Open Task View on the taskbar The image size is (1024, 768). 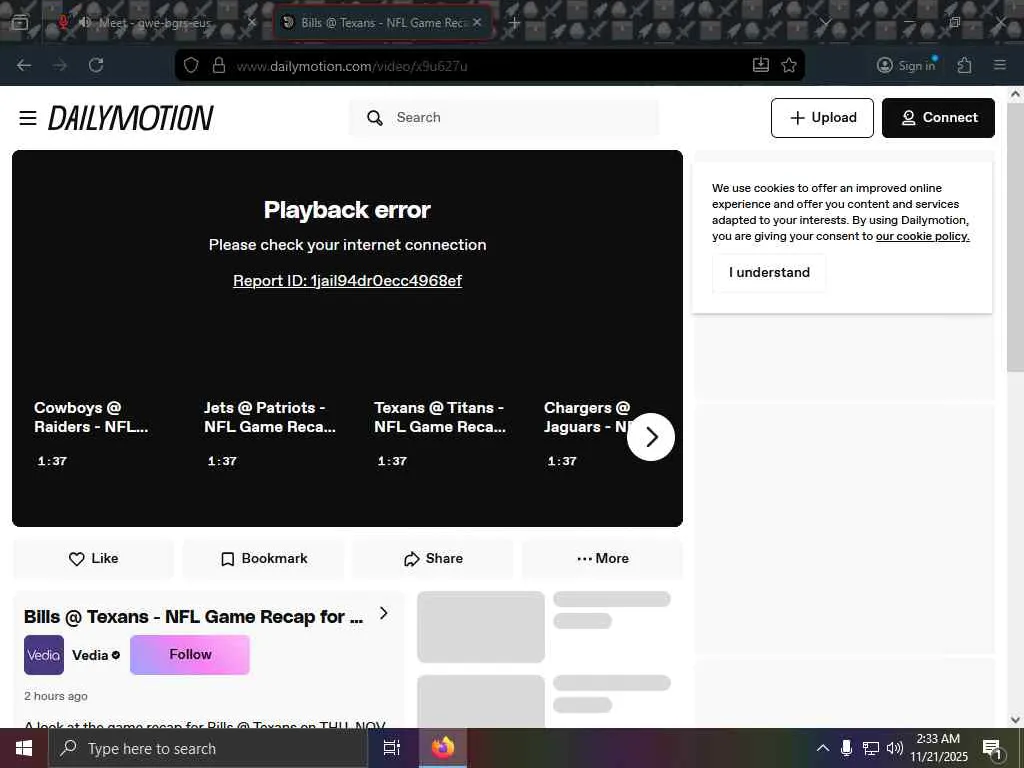[x=392, y=748]
